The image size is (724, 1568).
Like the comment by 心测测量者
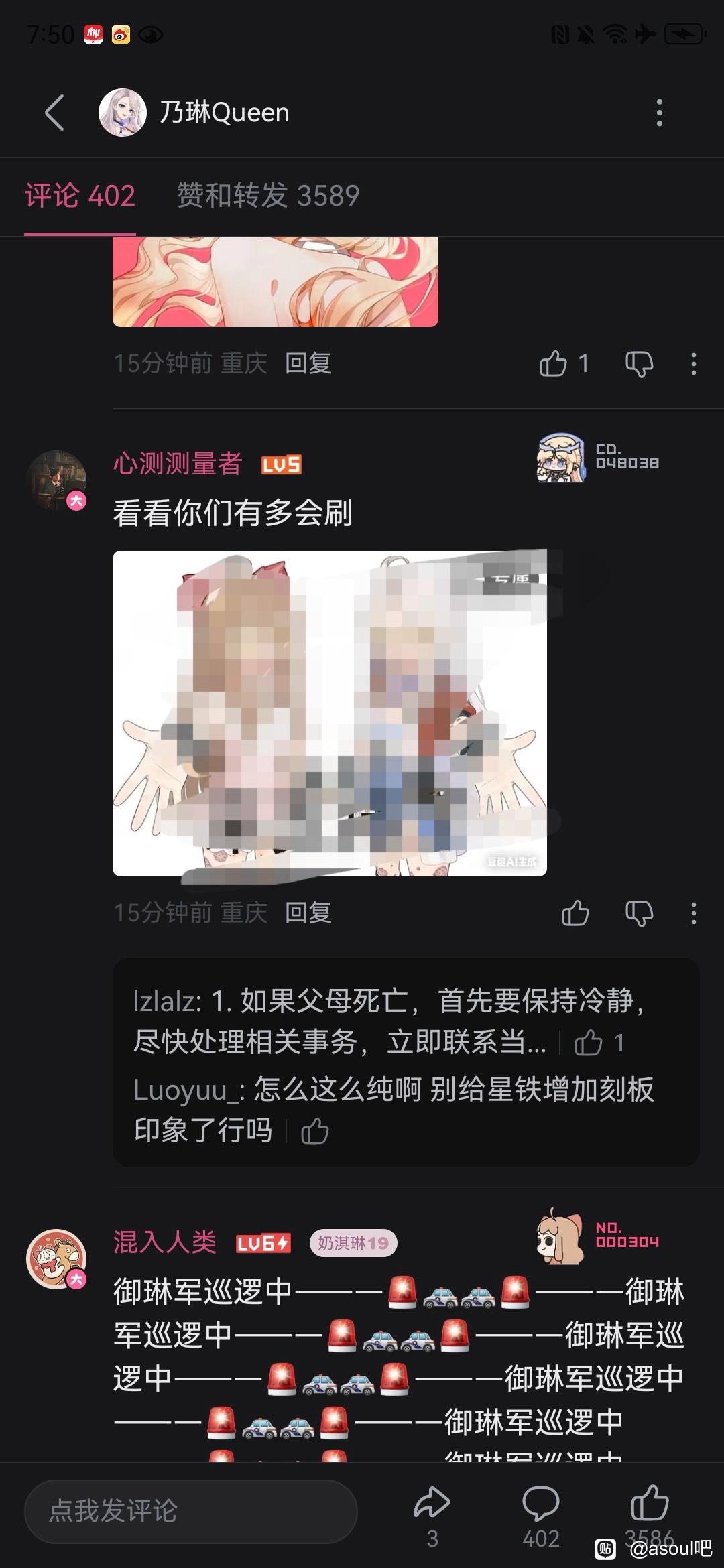click(575, 913)
